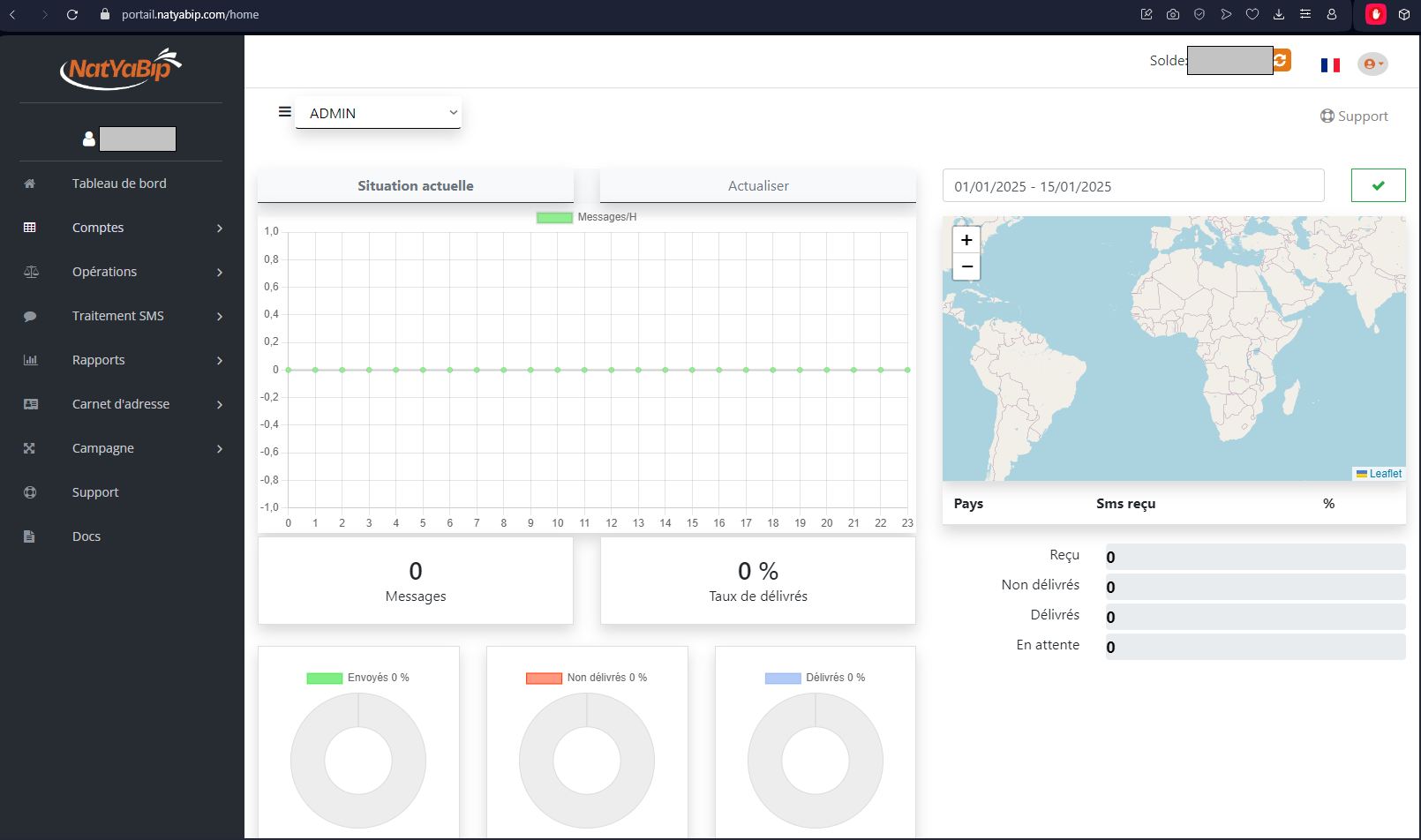Click the Rapports bar chart icon
The image size is (1421, 840).
pyautogui.click(x=30, y=360)
